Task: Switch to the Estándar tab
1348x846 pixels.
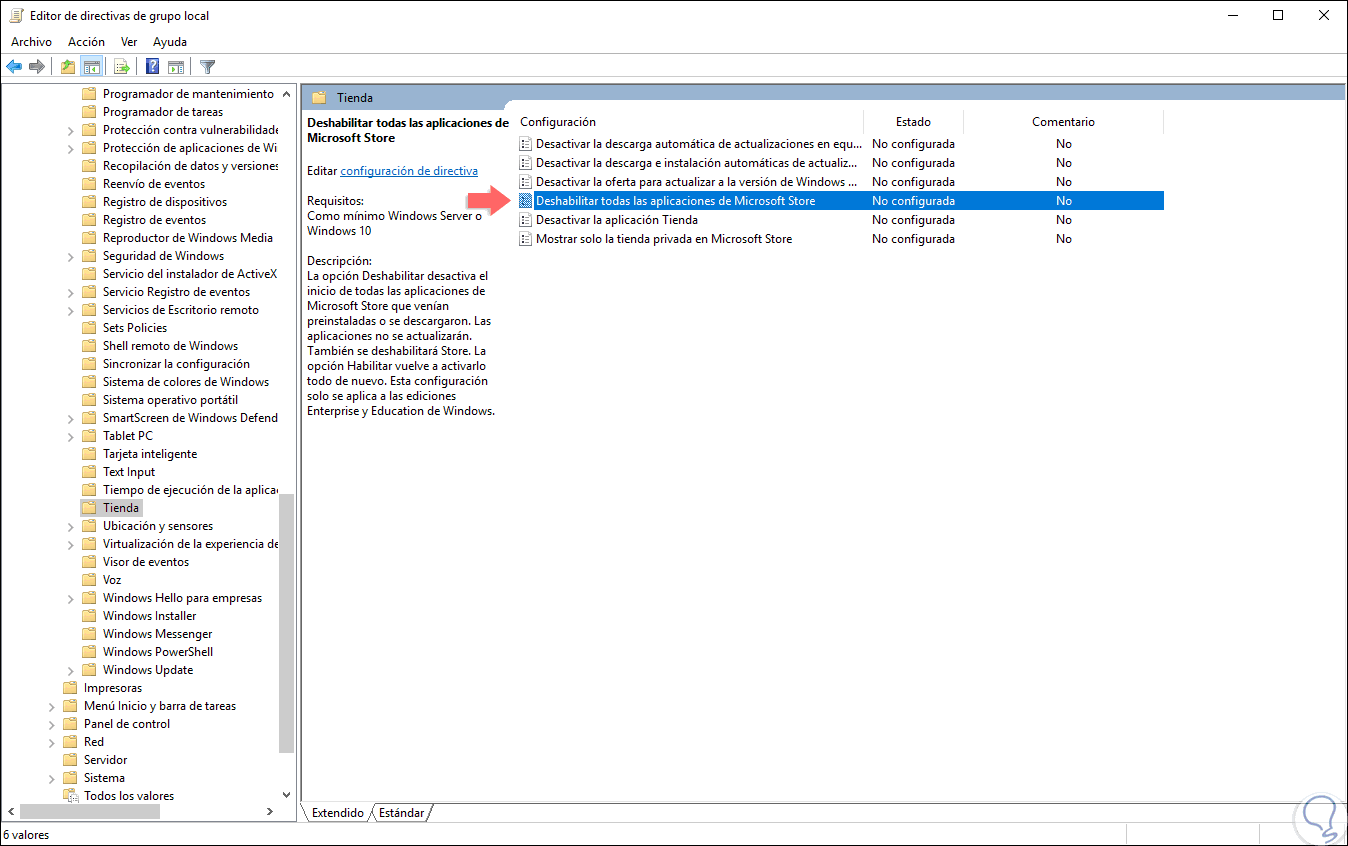Action: pyautogui.click(x=401, y=813)
